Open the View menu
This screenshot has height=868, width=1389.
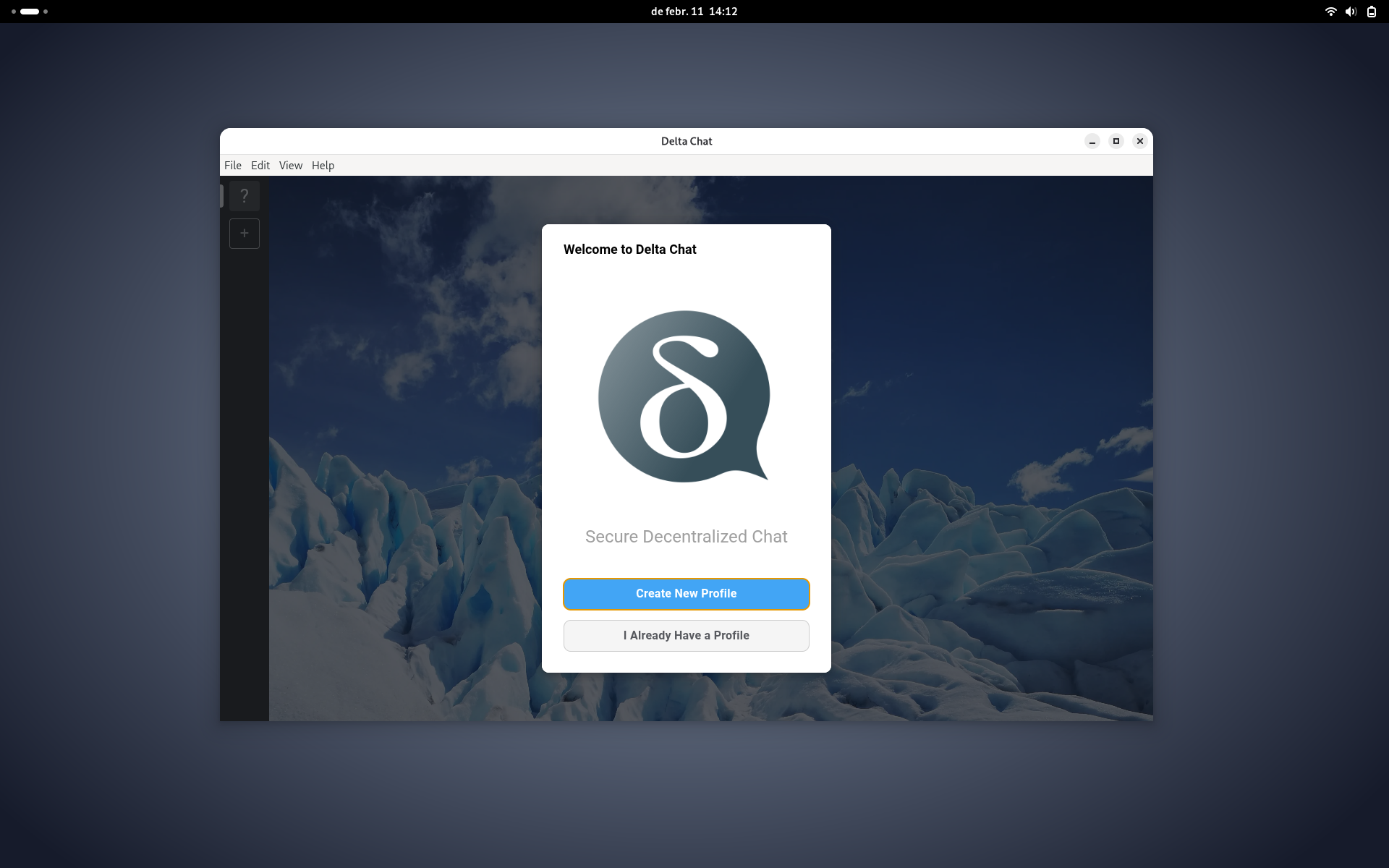pyautogui.click(x=291, y=165)
